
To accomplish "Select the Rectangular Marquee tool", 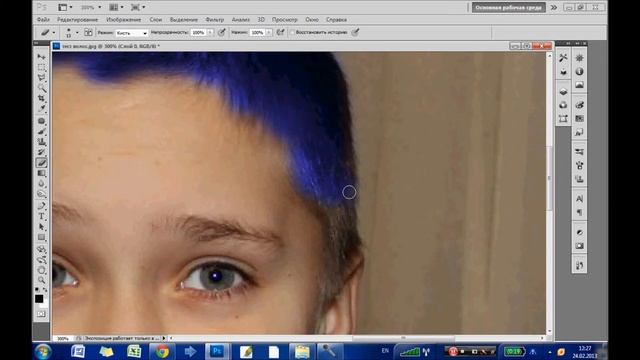I will tap(41, 67).
